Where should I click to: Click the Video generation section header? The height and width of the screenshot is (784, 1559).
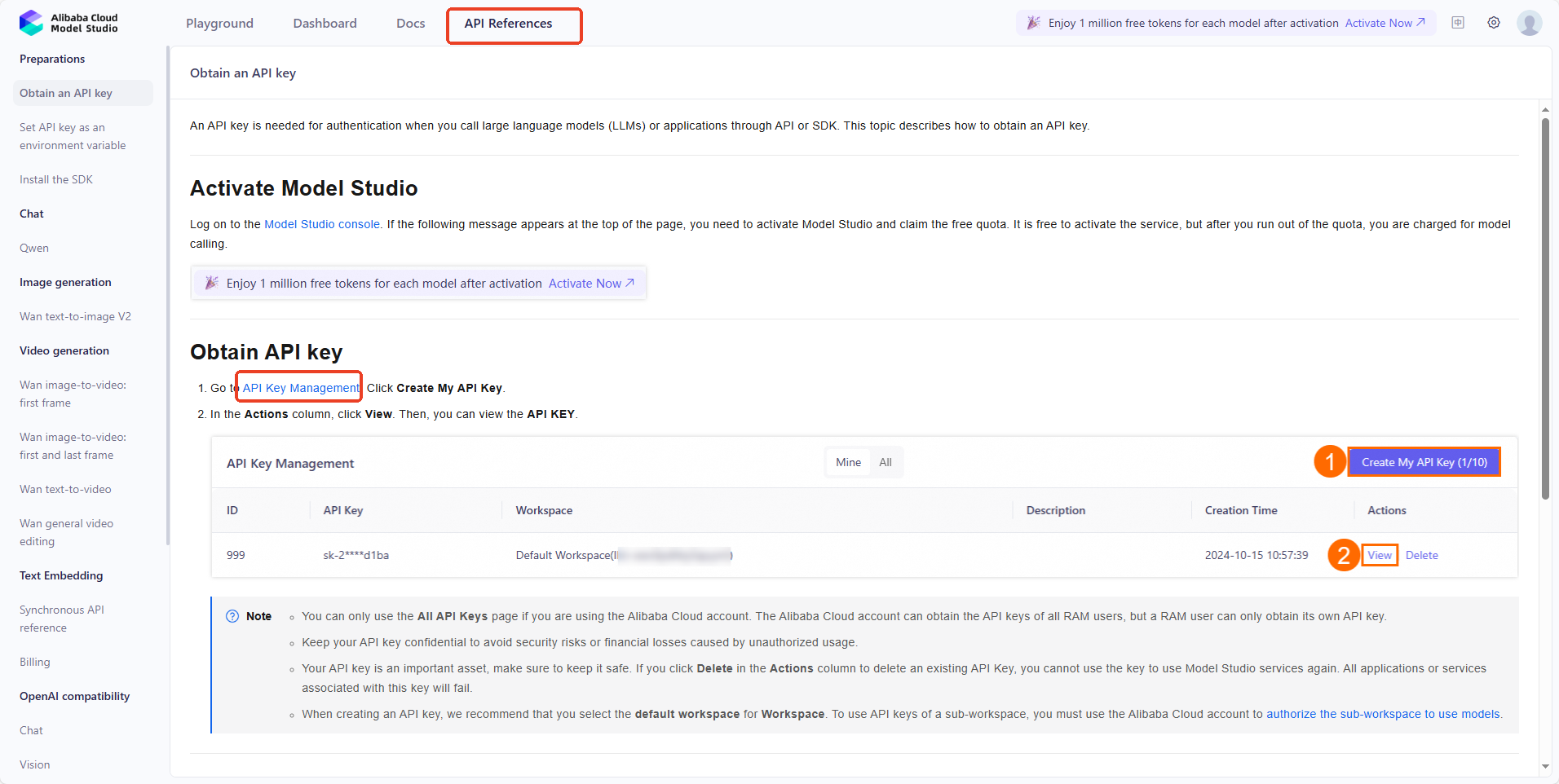pos(64,350)
